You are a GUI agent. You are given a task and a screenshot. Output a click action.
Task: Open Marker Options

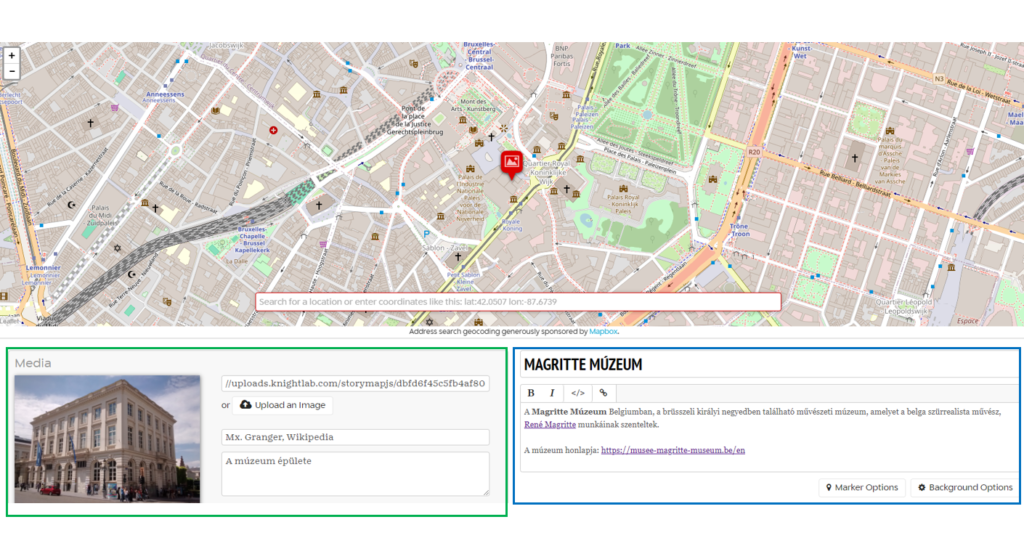point(860,487)
